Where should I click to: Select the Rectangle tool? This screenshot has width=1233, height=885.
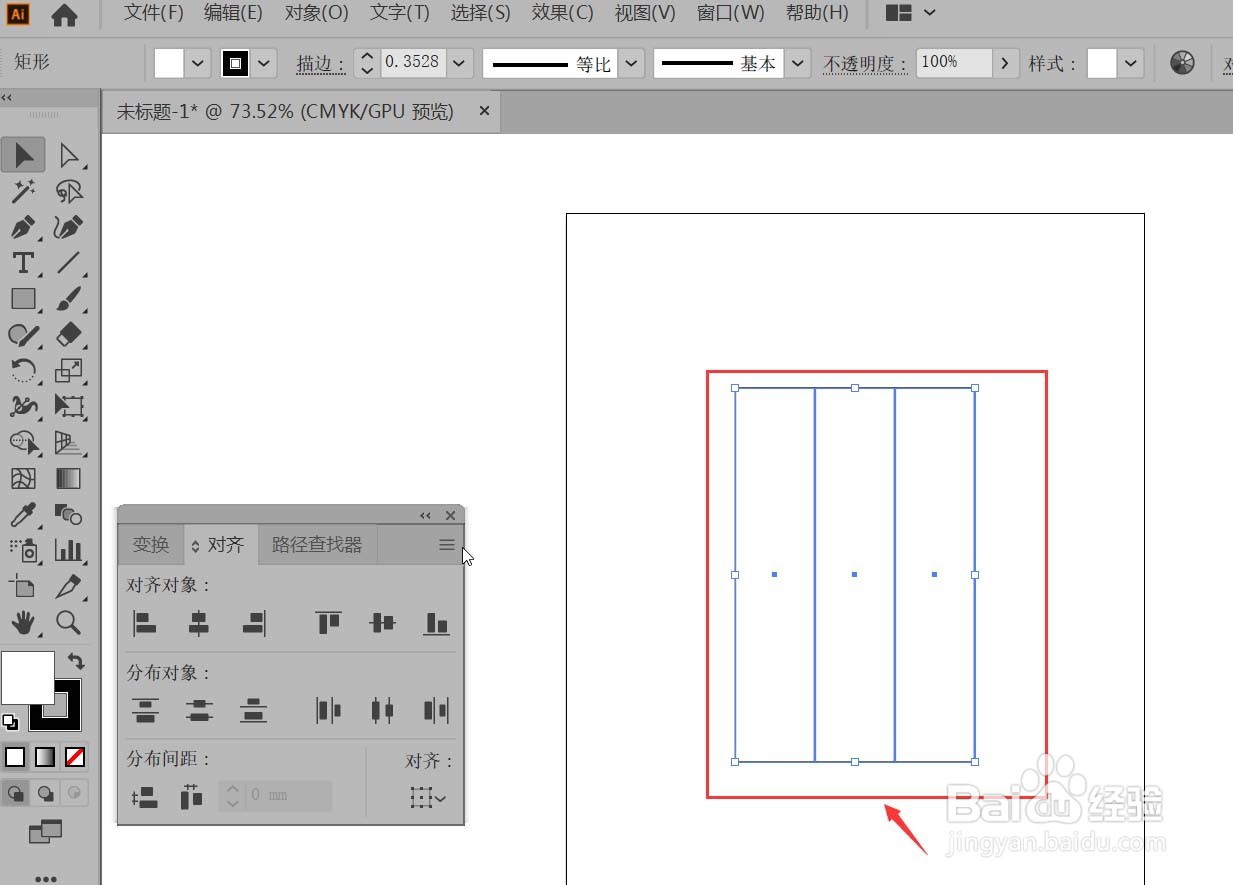pos(23,299)
